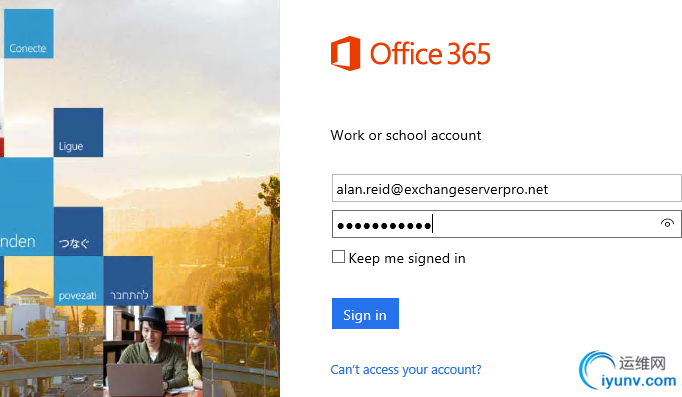The width and height of the screenshot is (682, 397).
Task: Tick the Keep me signed in checkbox
Action: (x=338, y=257)
